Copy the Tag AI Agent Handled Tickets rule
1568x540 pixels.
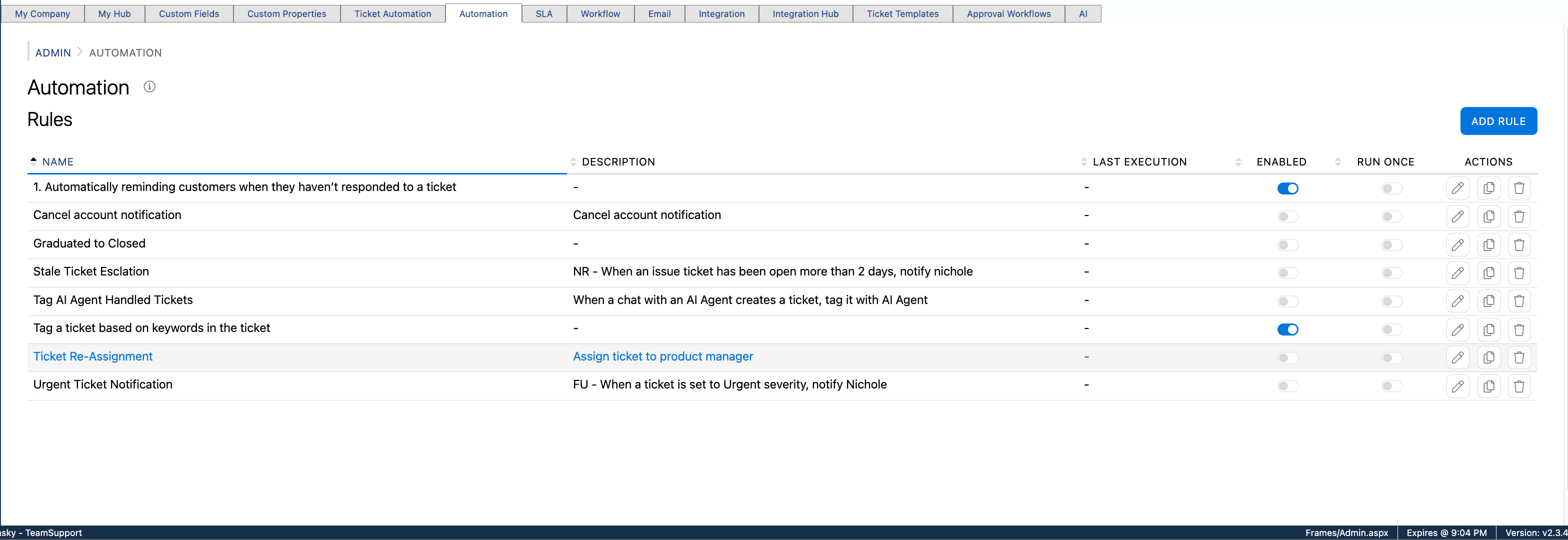click(1489, 300)
